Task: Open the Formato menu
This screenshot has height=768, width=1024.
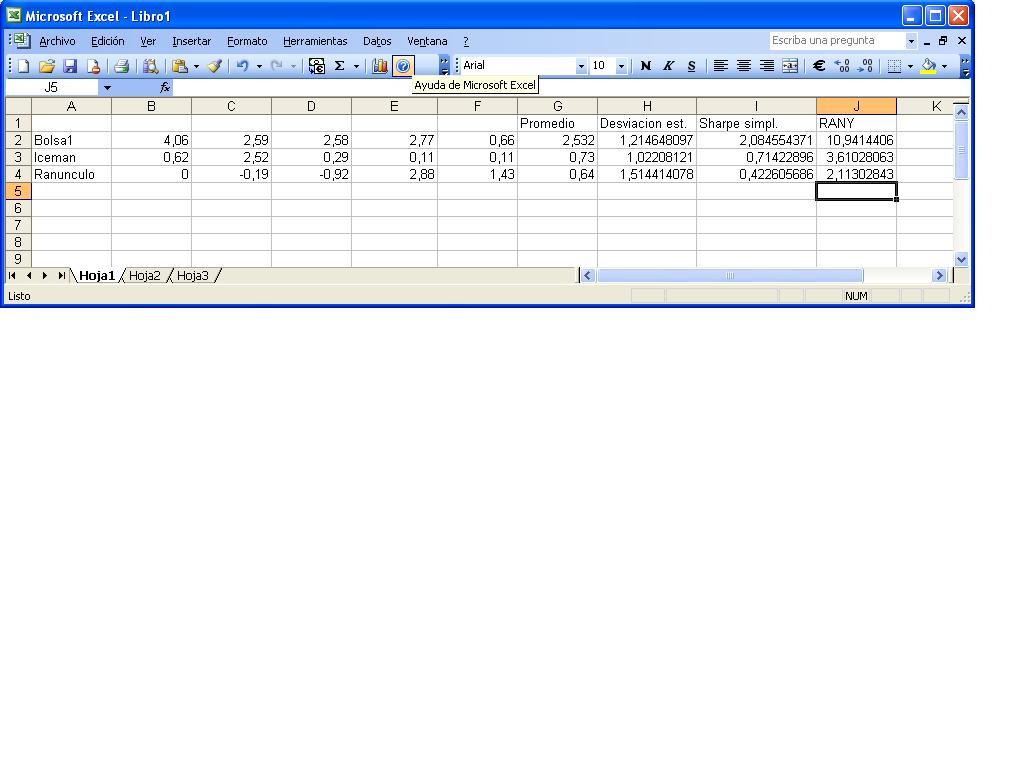Action: tap(247, 41)
